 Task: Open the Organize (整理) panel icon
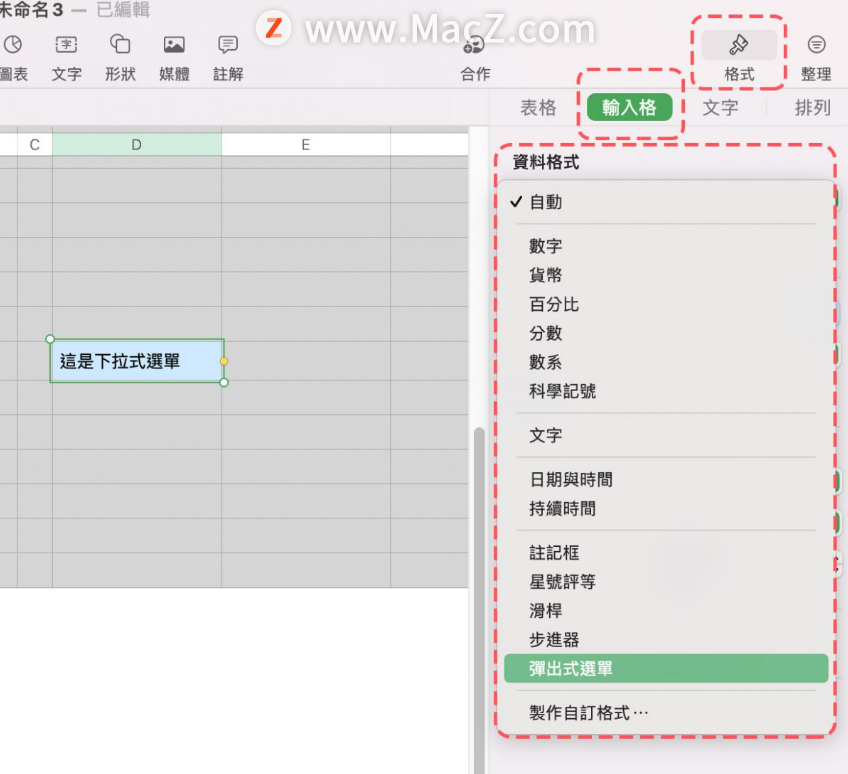click(816, 44)
